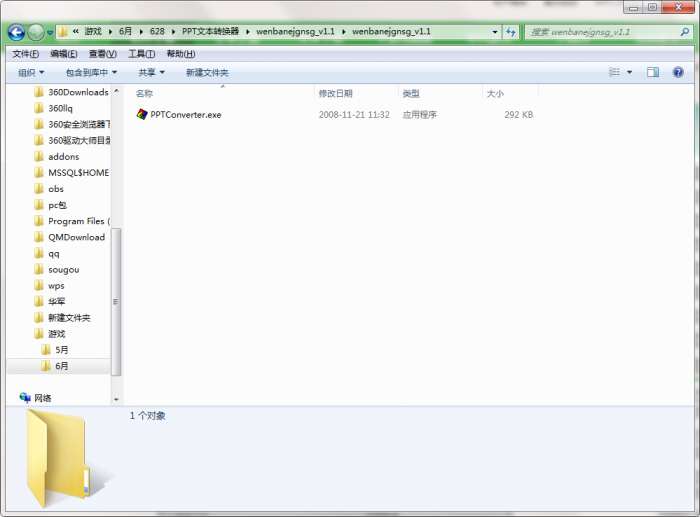Open the 工具(T) menu
The width and height of the screenshot is (700, 517).
pyautogui.click(x=142, y=54)
